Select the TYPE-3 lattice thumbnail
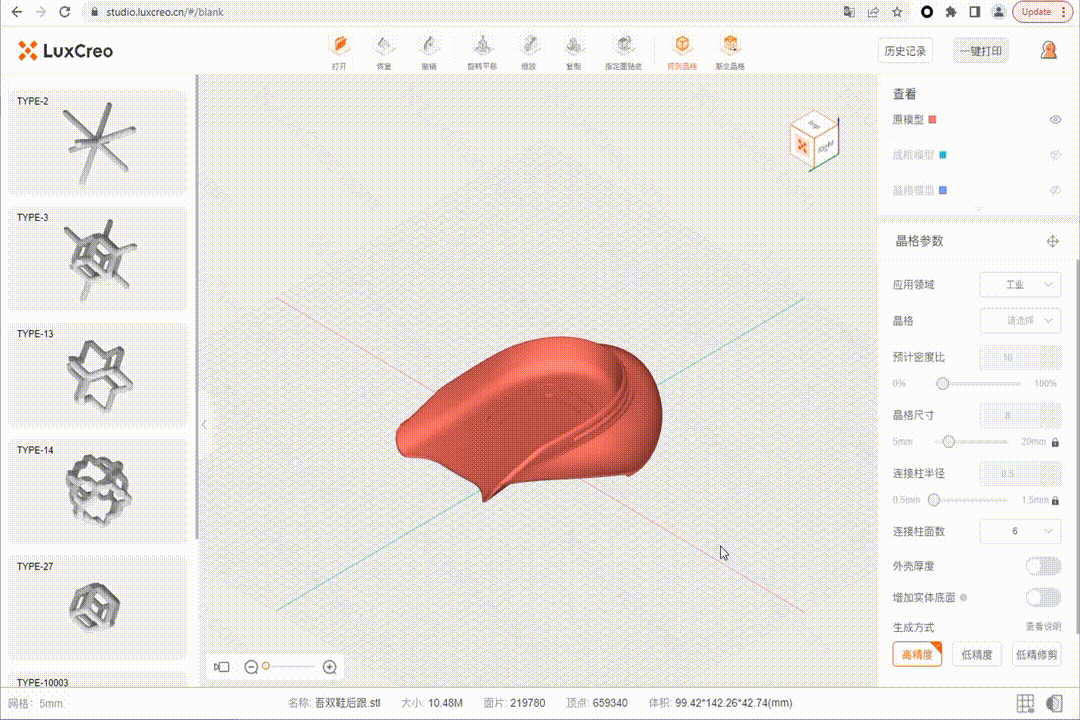The width and height of the screenshot is (1080, 720). pos(98,258)
